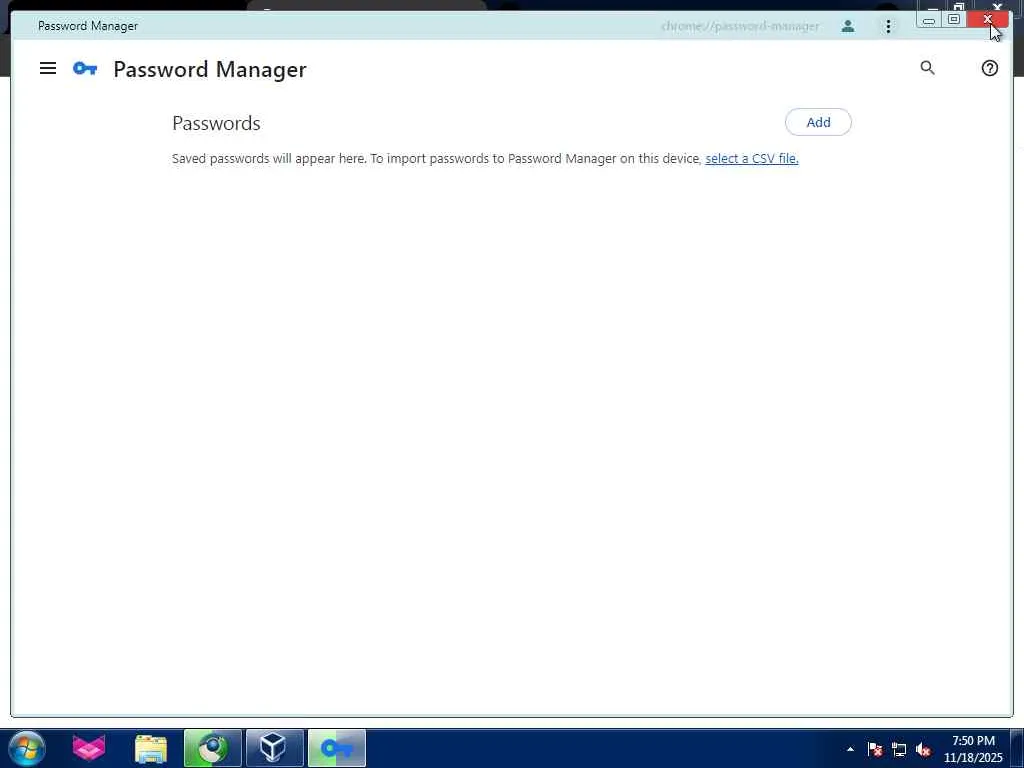Click the Add password button

(x=818, y=122)
